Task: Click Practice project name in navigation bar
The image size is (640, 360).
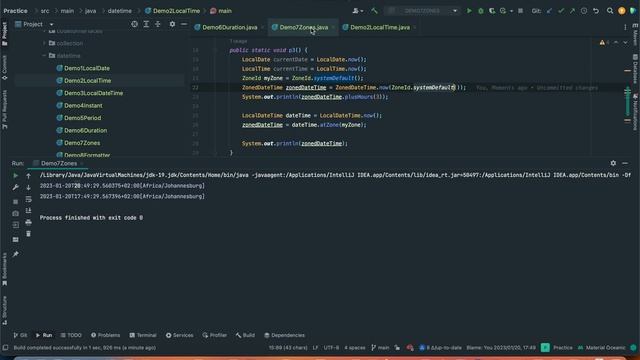Action: point(16,11)
